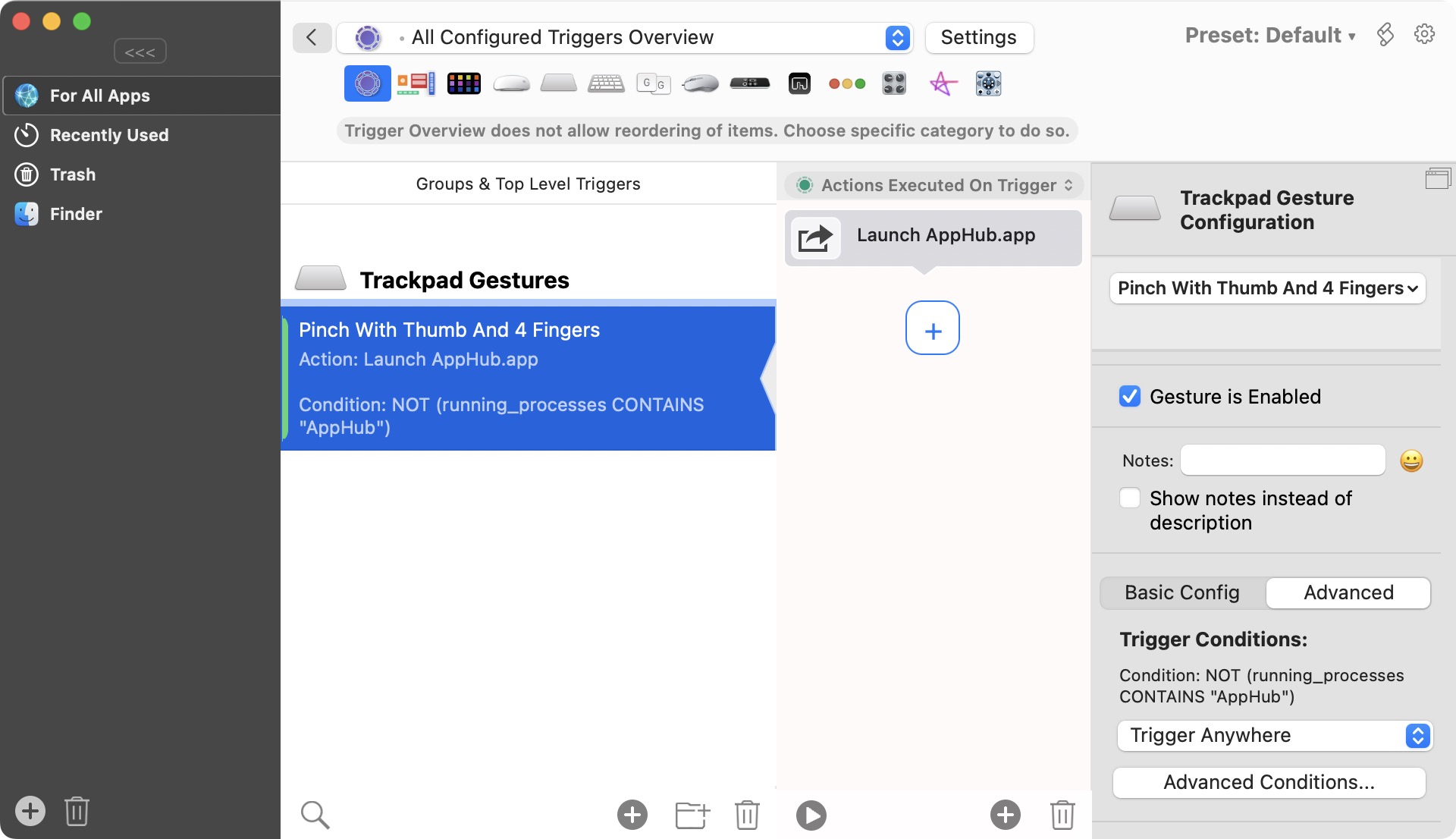Type a note in the Notes field
The image size is (1456, 839).
click(x=1282, y=460)
